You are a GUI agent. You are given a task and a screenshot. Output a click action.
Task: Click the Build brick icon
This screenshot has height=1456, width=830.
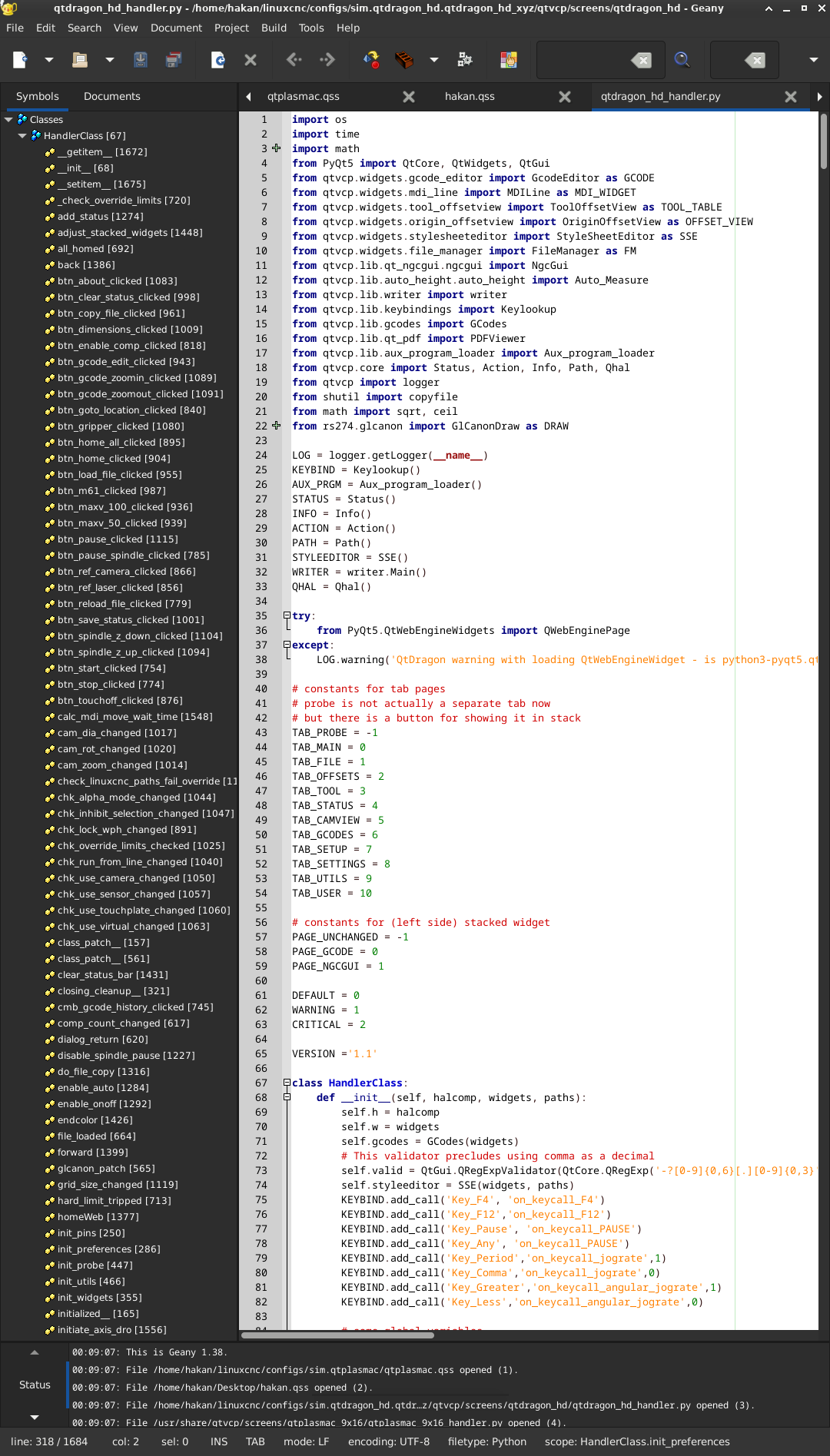(404, 60)
